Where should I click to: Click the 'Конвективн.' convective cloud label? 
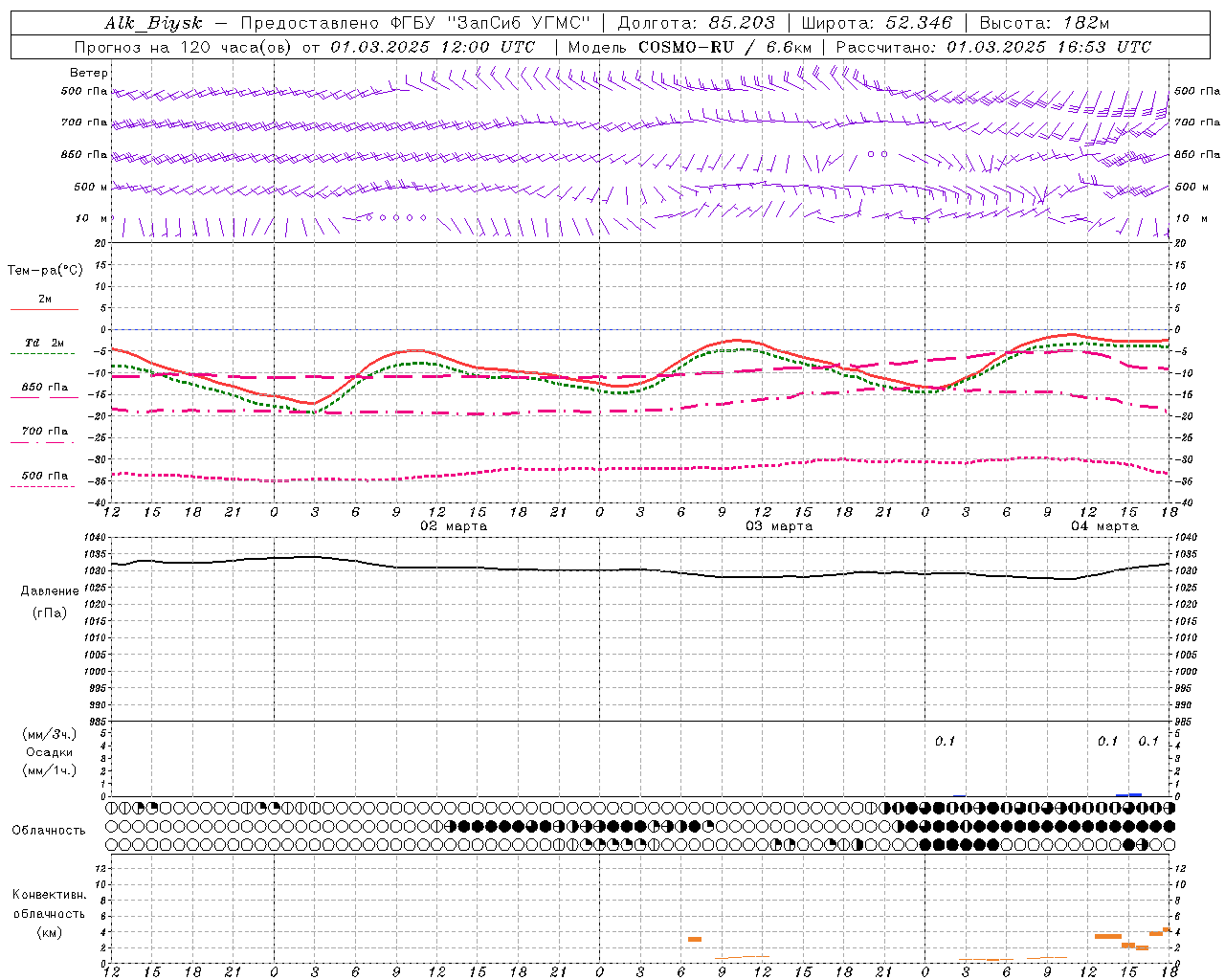point(50,895)
